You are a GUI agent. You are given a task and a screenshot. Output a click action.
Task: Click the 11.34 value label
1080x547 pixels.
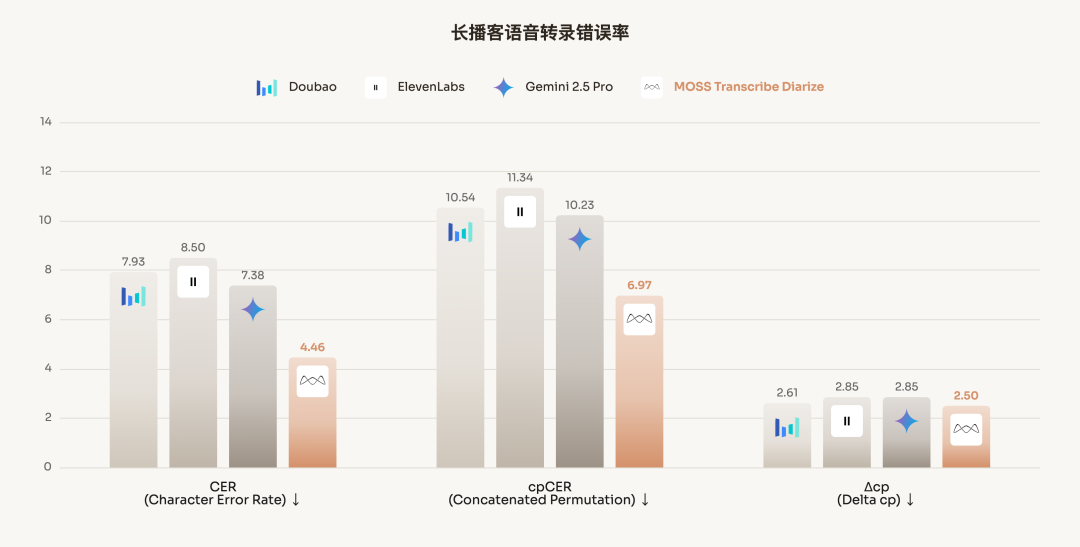tap(520, 178)
